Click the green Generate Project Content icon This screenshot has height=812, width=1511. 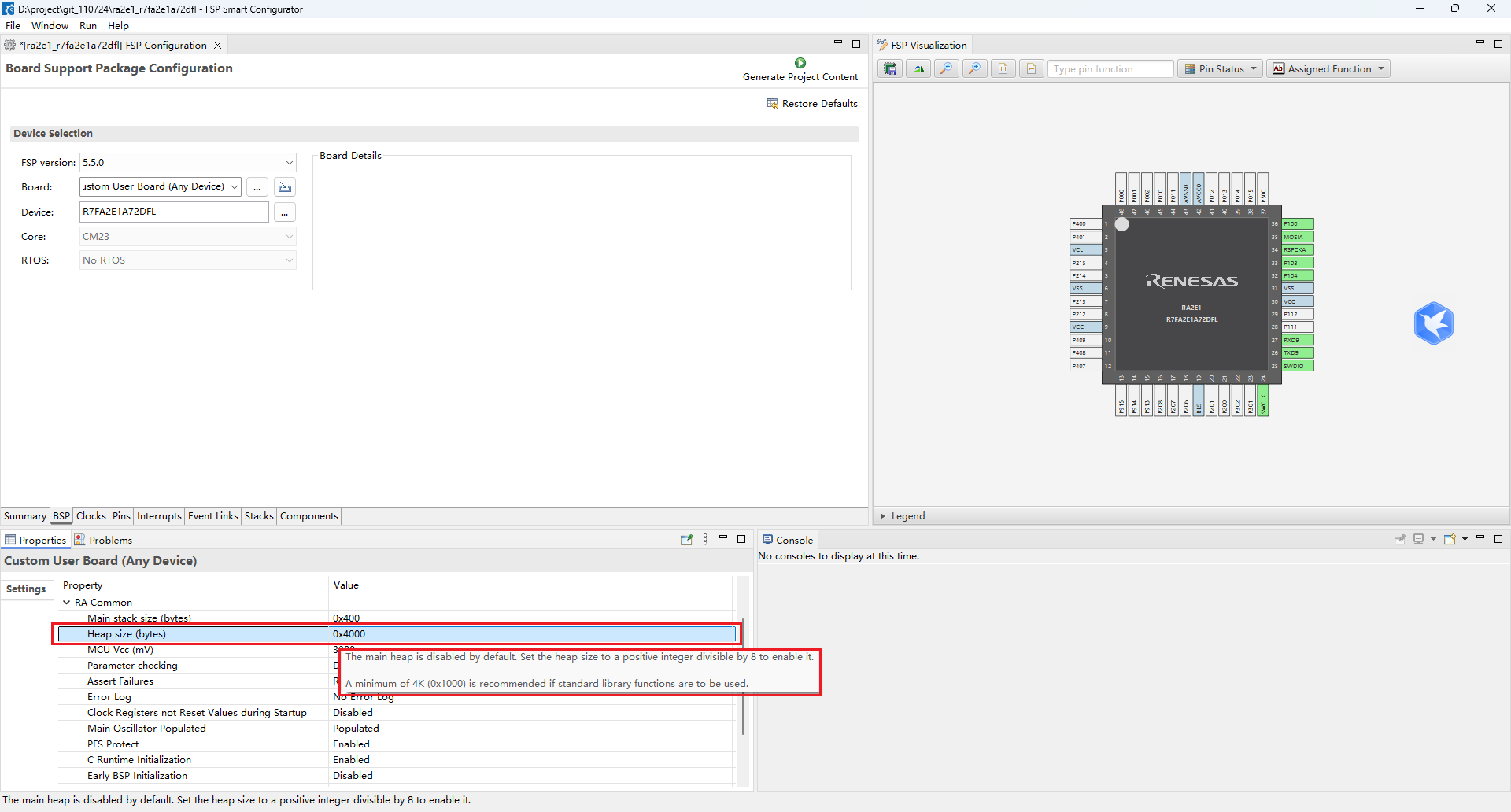tap(800, 63)
